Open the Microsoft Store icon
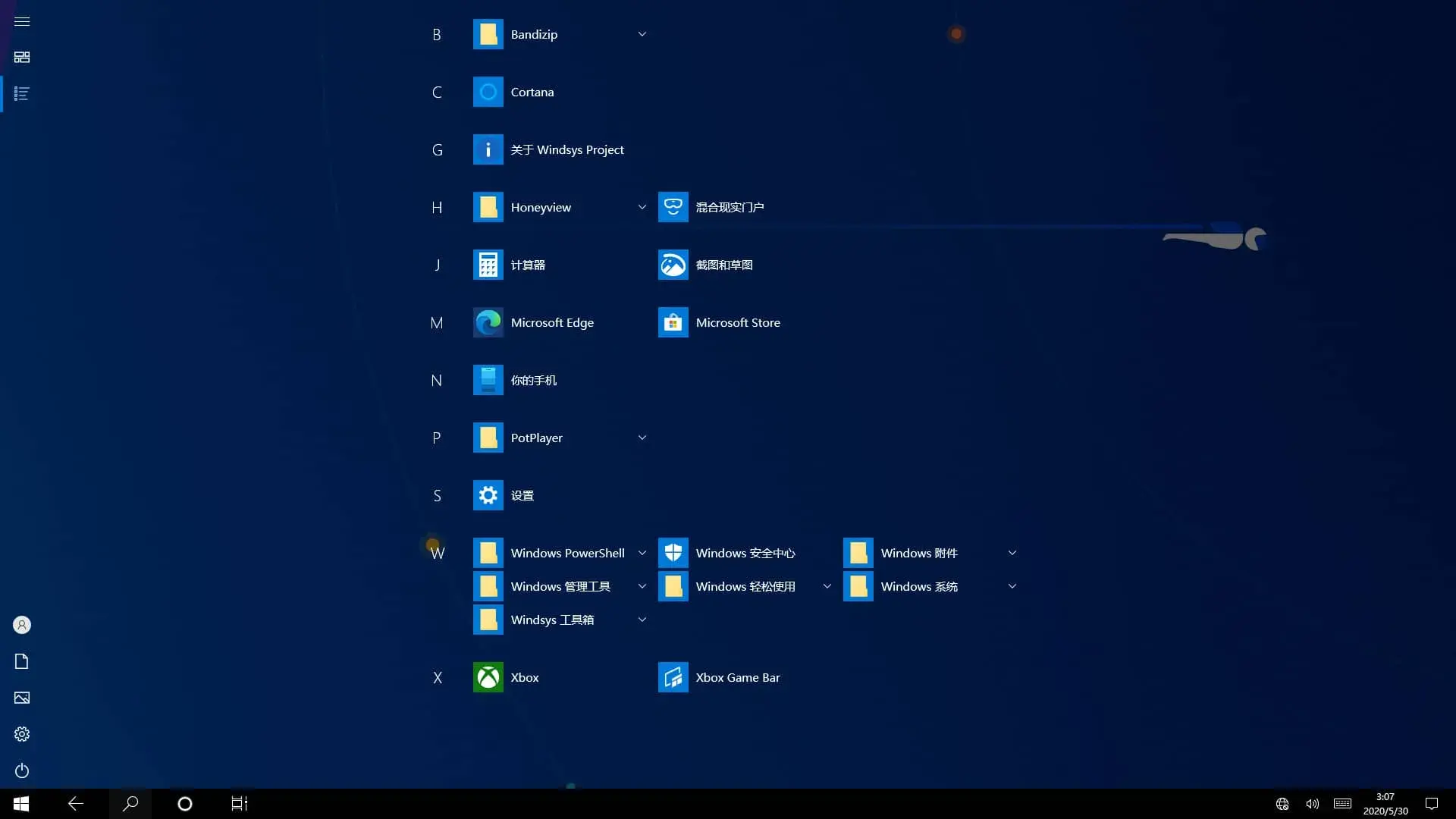1456x819 pixels. tap(673, 322)
